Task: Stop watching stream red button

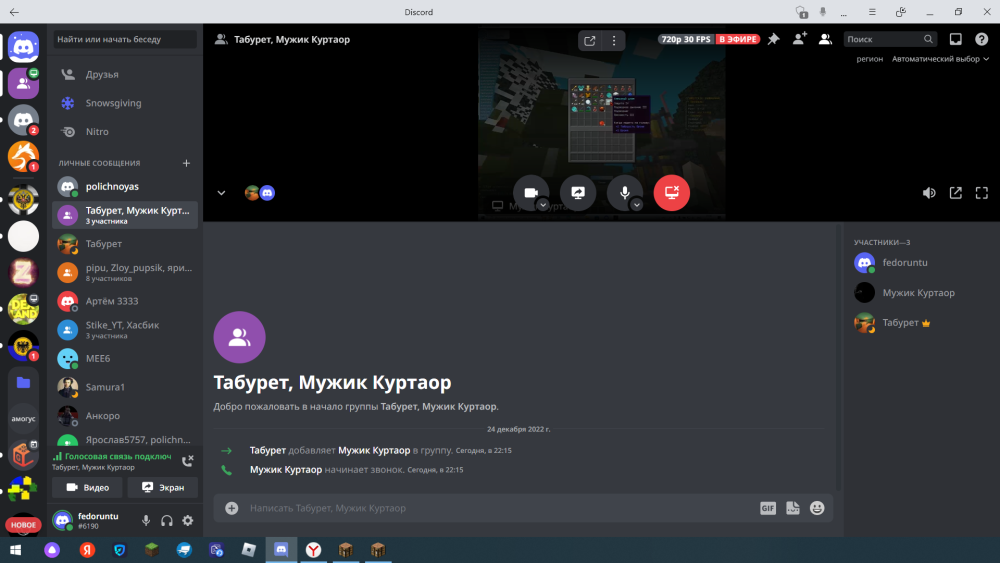Action: click(672, 193)
